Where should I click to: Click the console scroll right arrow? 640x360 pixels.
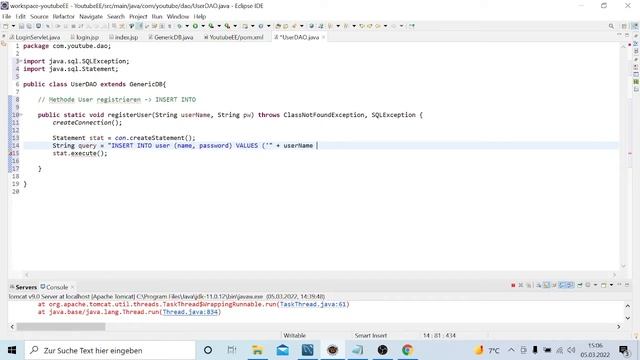pyautogui.click(x=619, y=327)
